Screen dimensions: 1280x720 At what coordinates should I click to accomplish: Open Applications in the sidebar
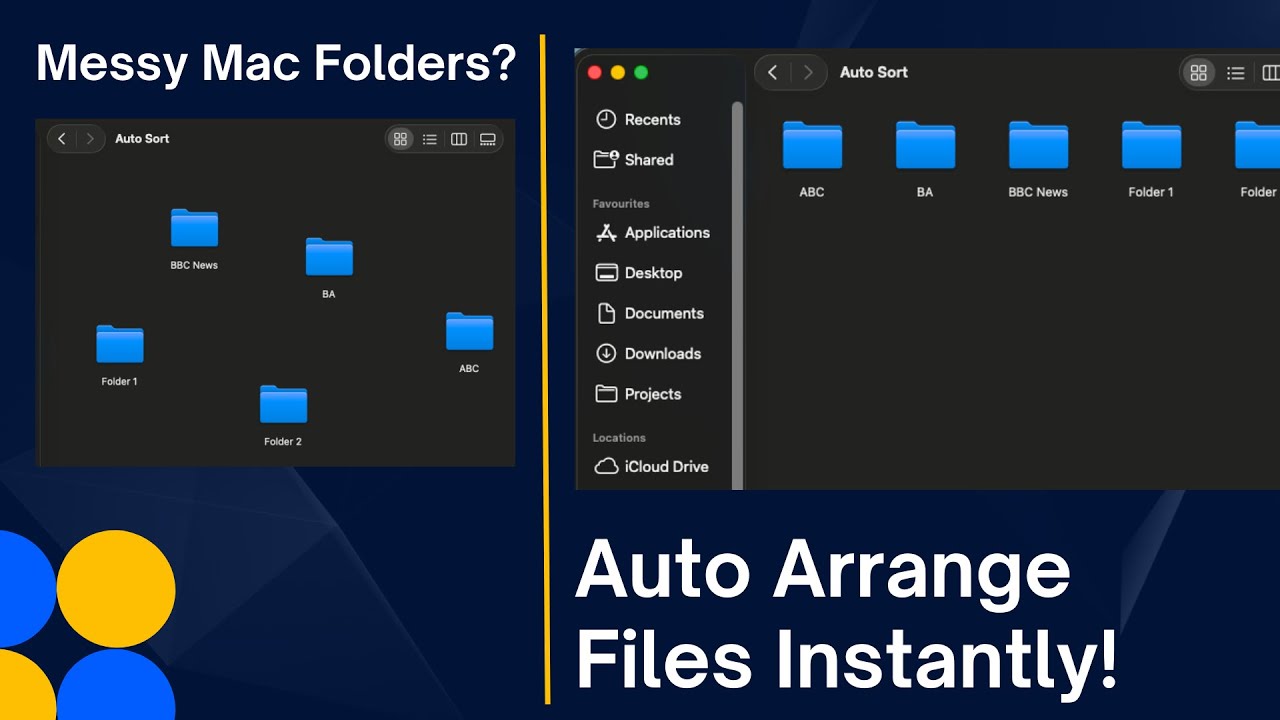coord(653,232)
